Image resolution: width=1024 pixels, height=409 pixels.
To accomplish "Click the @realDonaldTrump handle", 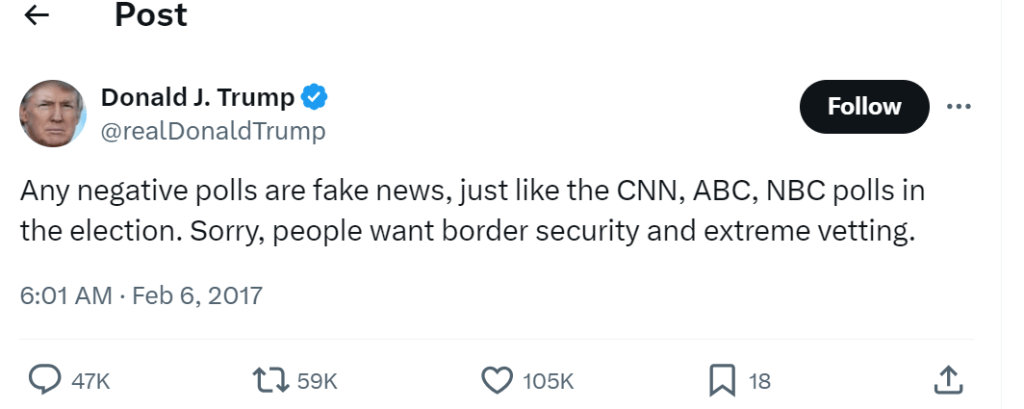I will point(213,131).
